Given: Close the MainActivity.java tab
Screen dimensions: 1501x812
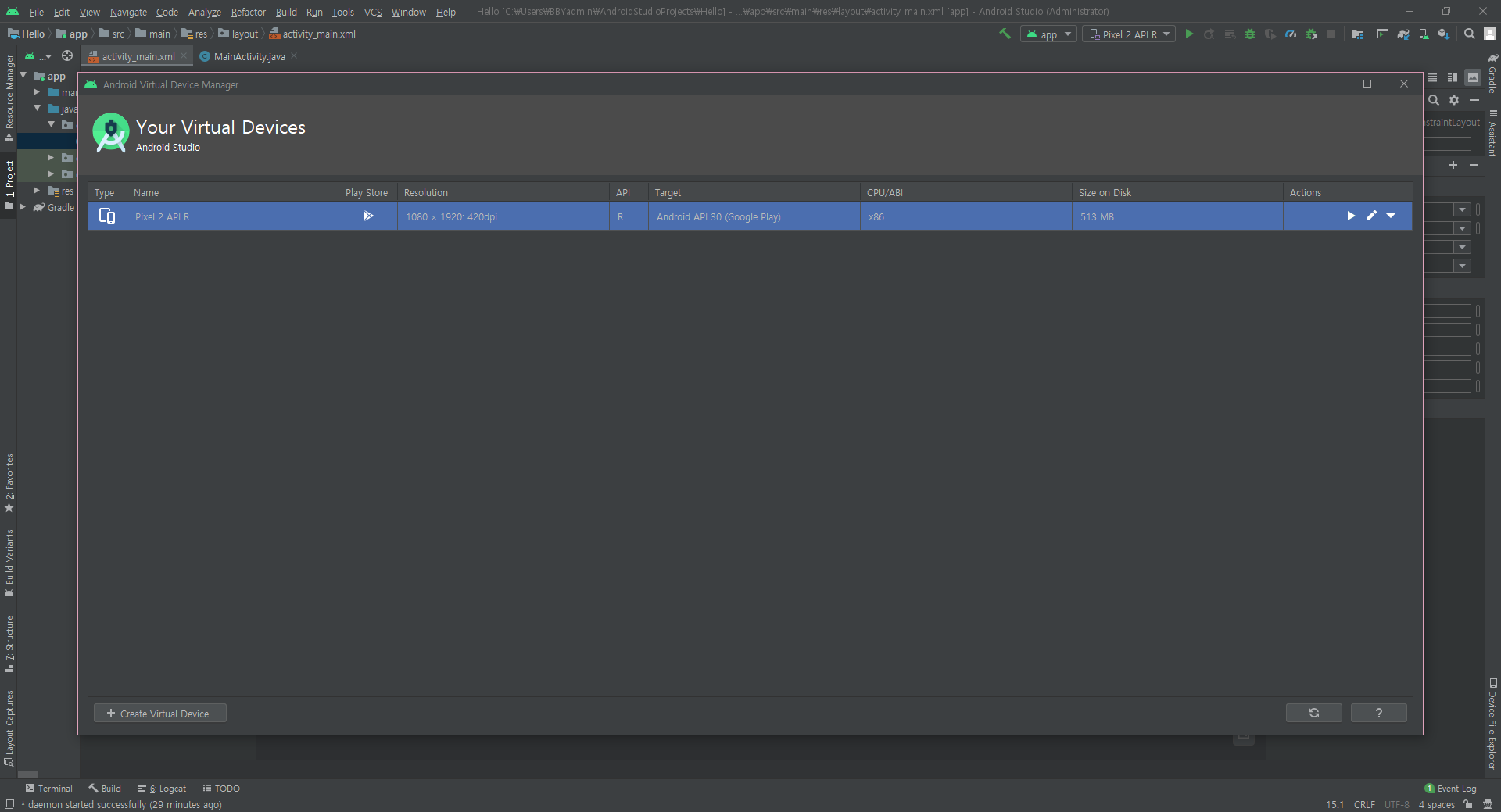Looking at the screenshot, I should tap(294, 55).
